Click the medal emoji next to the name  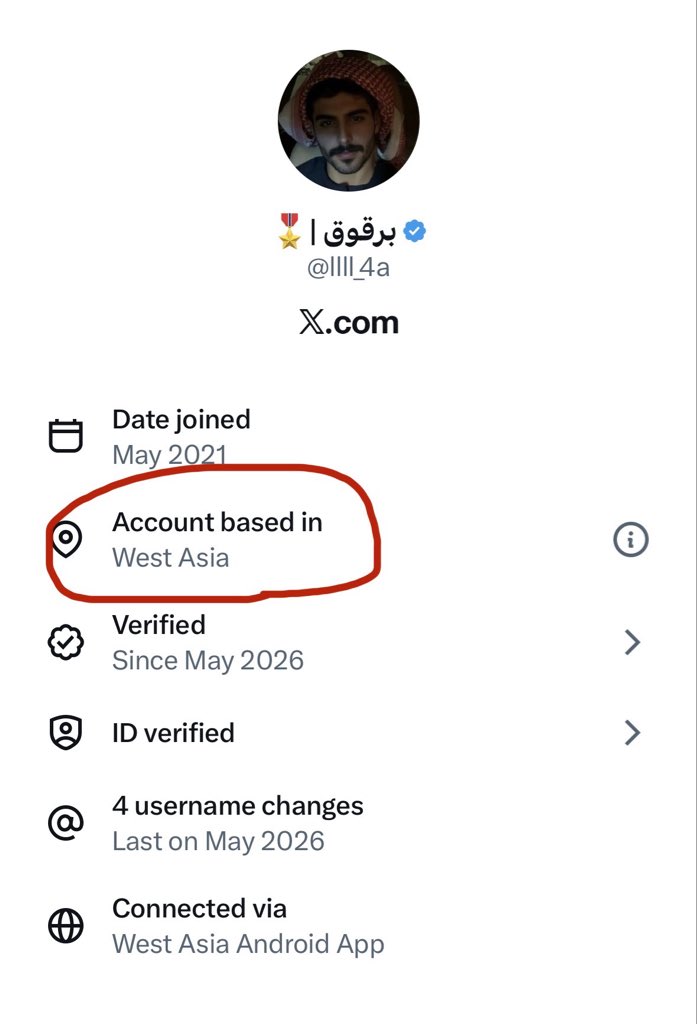(x=289, y=231)
